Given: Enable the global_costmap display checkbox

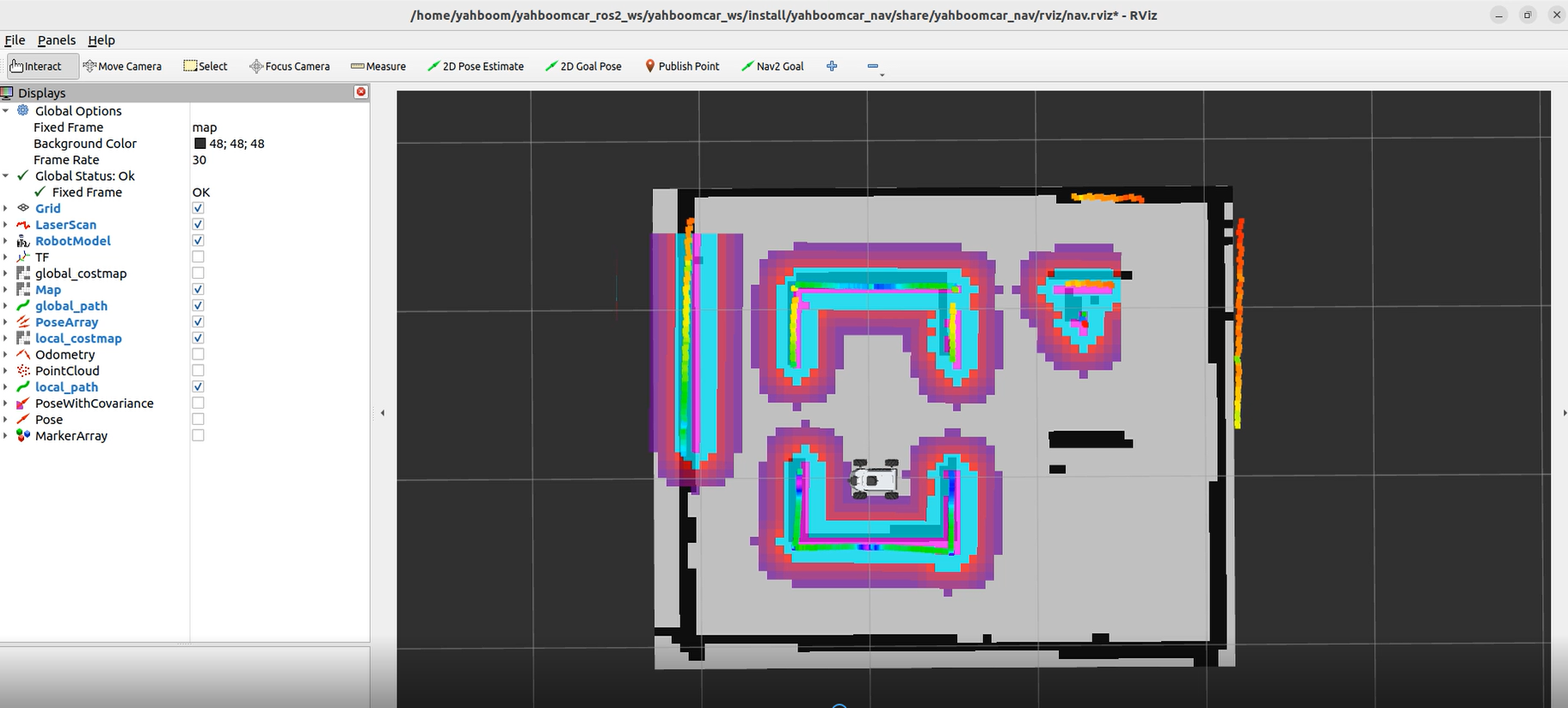Looking at the screenshot, I should tap(198, 274).
